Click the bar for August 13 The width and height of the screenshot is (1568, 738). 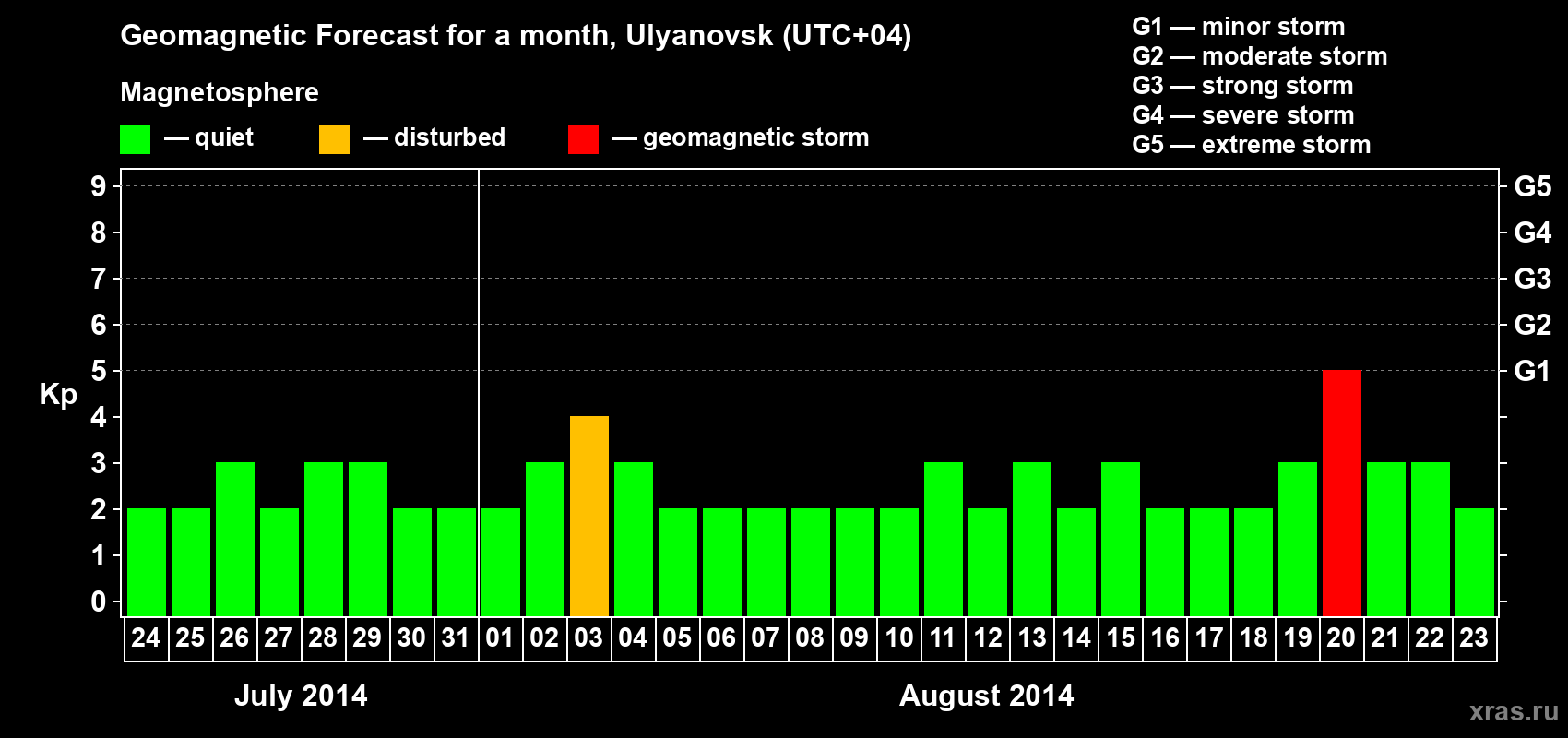point(1032,539)
